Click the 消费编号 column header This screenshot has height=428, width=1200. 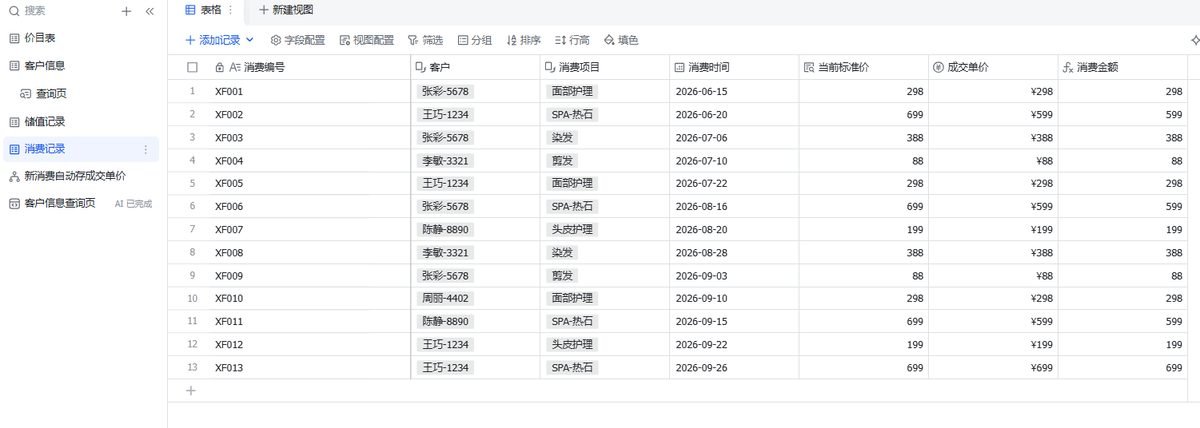pos(308,67)
